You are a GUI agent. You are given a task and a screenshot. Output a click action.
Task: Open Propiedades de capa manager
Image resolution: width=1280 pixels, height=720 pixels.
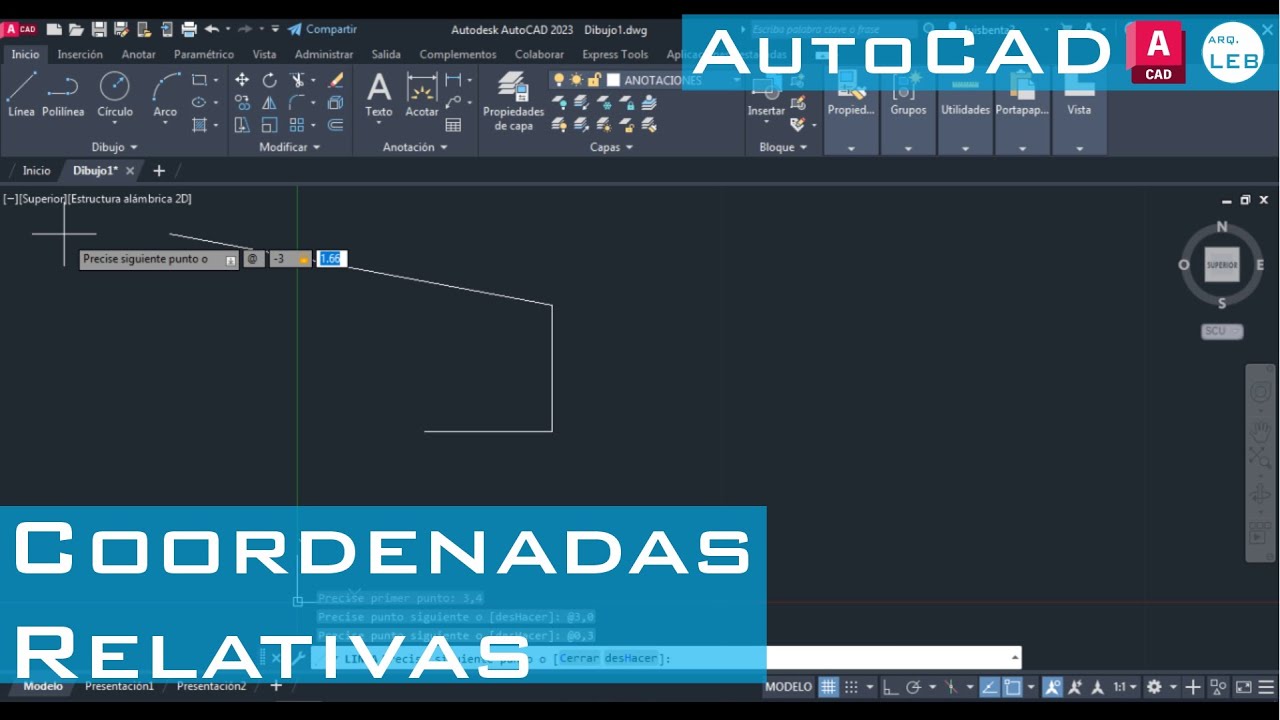tap(514, 102)
